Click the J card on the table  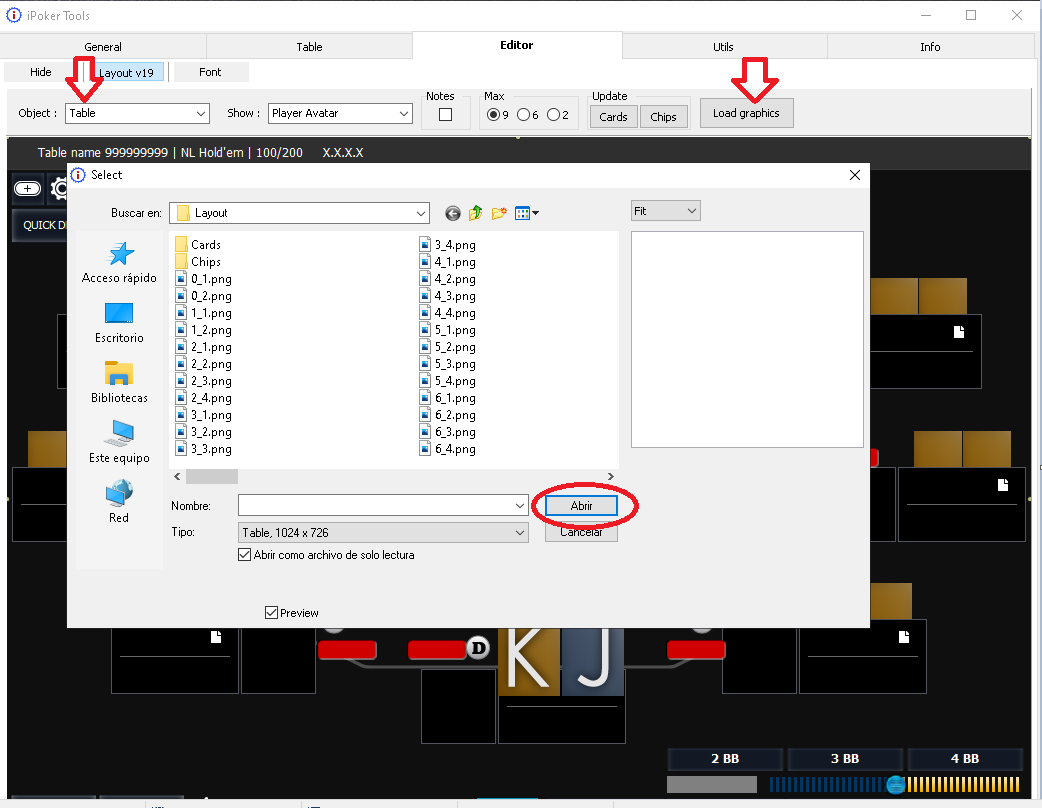tap(593, 660)
